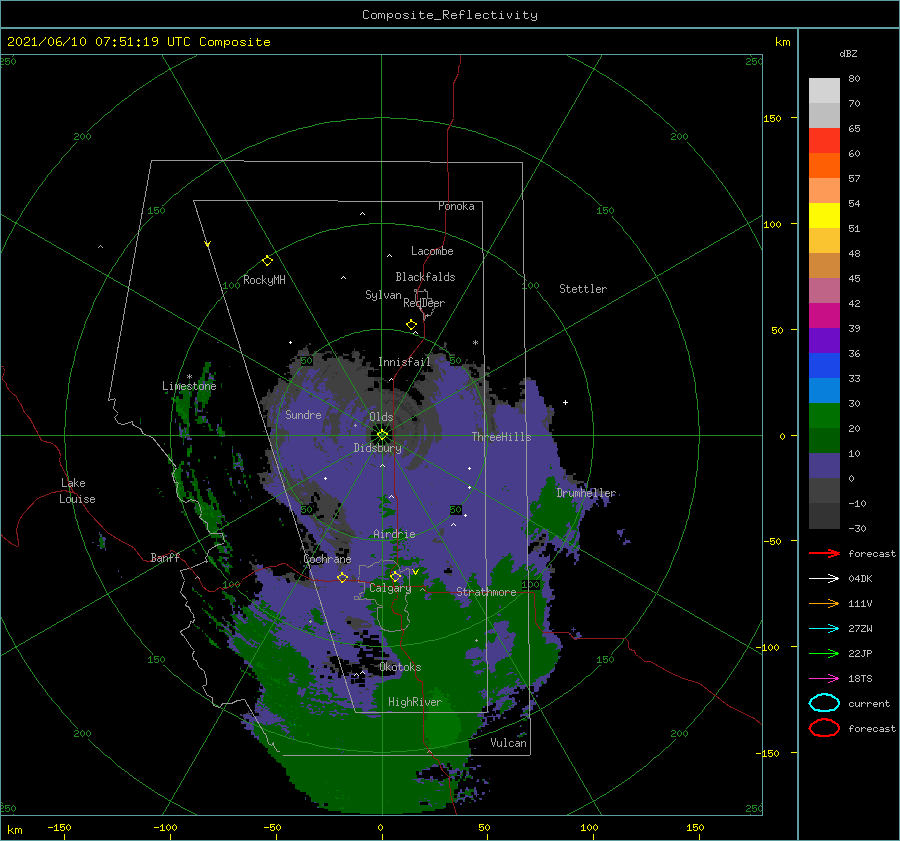Click the yellow radar site marker near Olds
Image resolution: width=900 pixels, height=841 pixels.
coord(382,435)
